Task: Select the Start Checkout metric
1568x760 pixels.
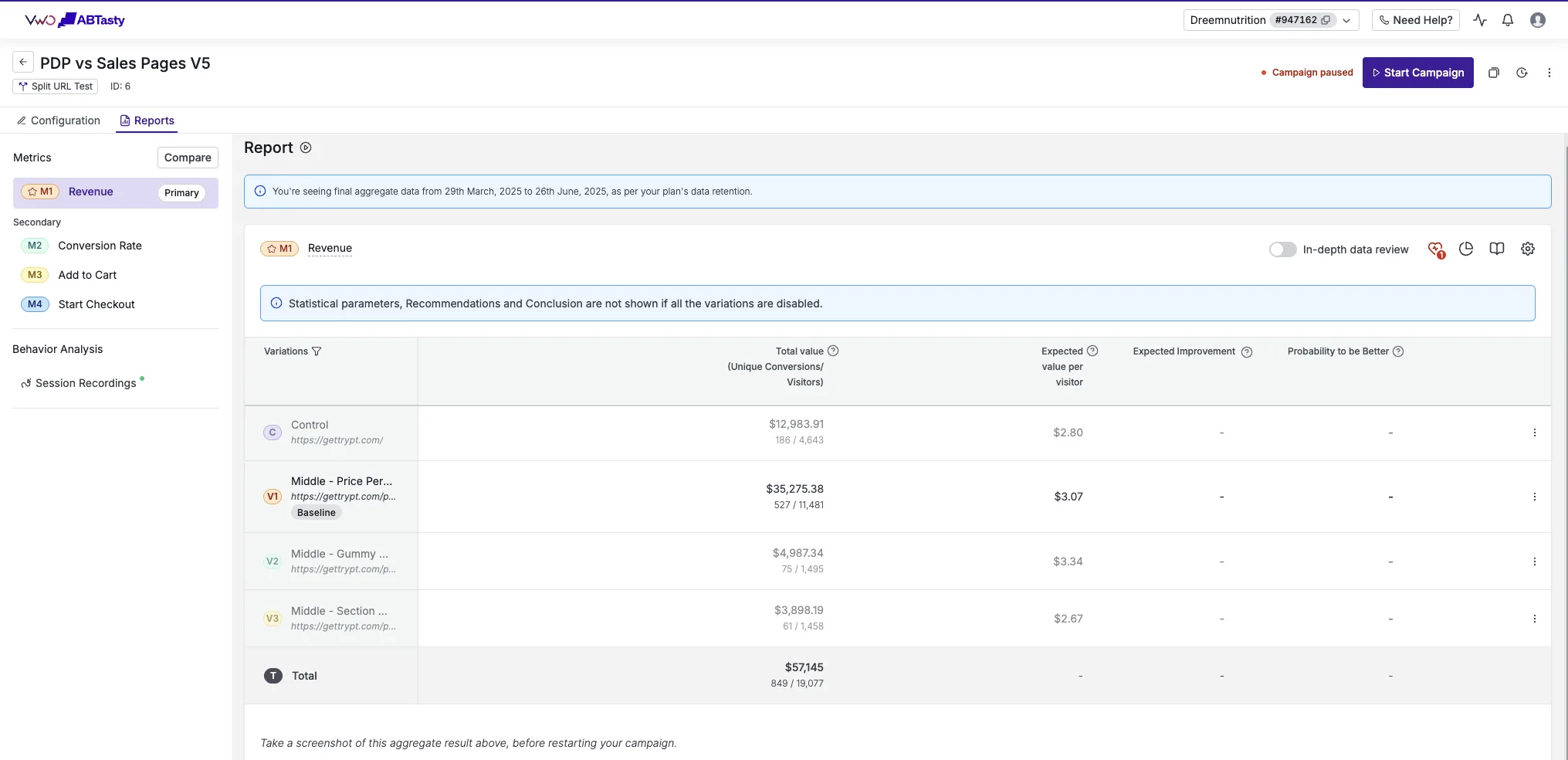Action: [97, 304]
